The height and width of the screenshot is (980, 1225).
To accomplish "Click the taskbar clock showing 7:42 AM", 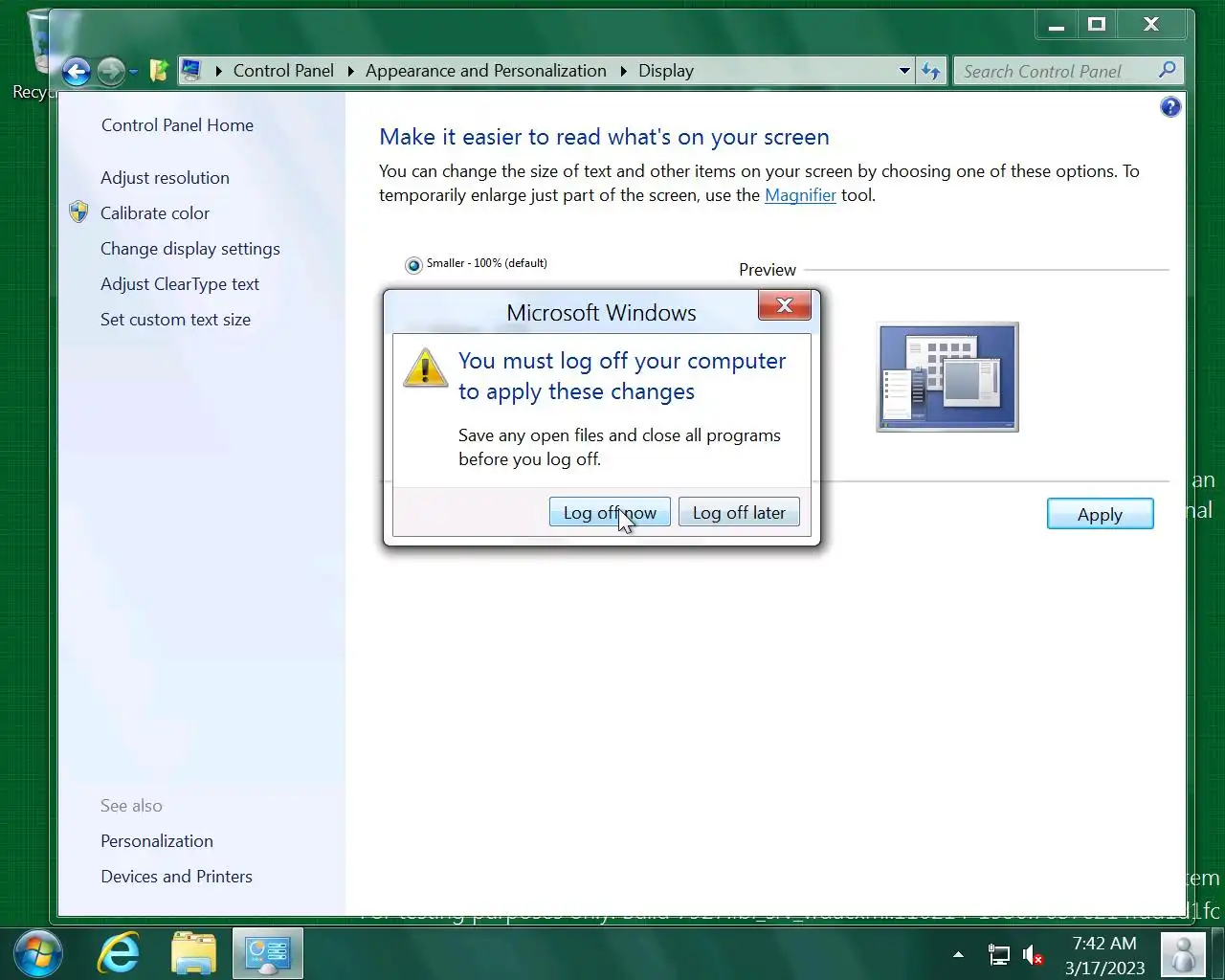I will click(x=1104, y=955).
